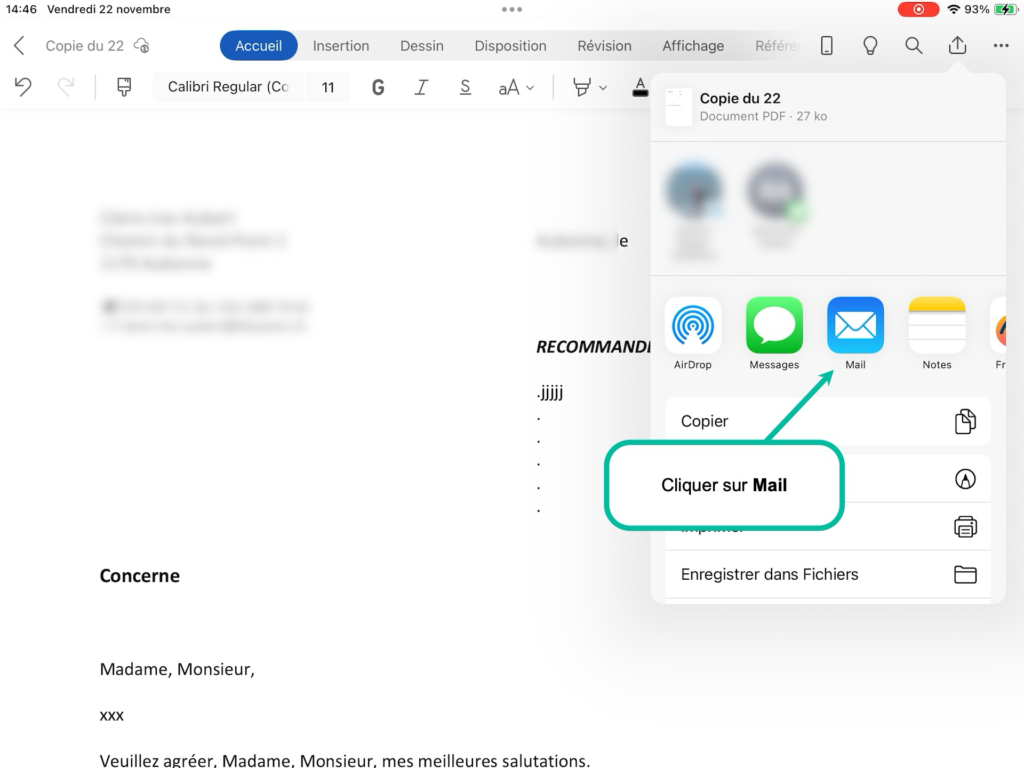Open the highlighter color dropdown

[589, 87]
